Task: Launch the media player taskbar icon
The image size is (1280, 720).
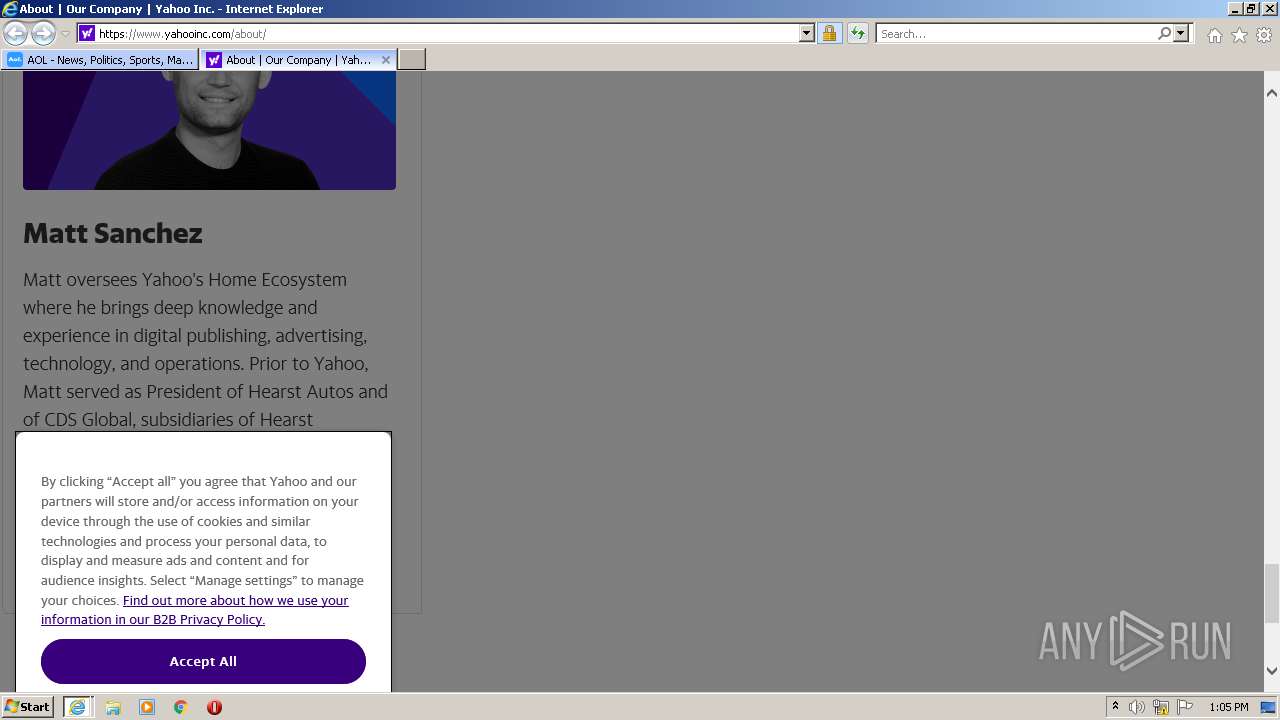Action: pyautogui.click(x=147, y=707)
